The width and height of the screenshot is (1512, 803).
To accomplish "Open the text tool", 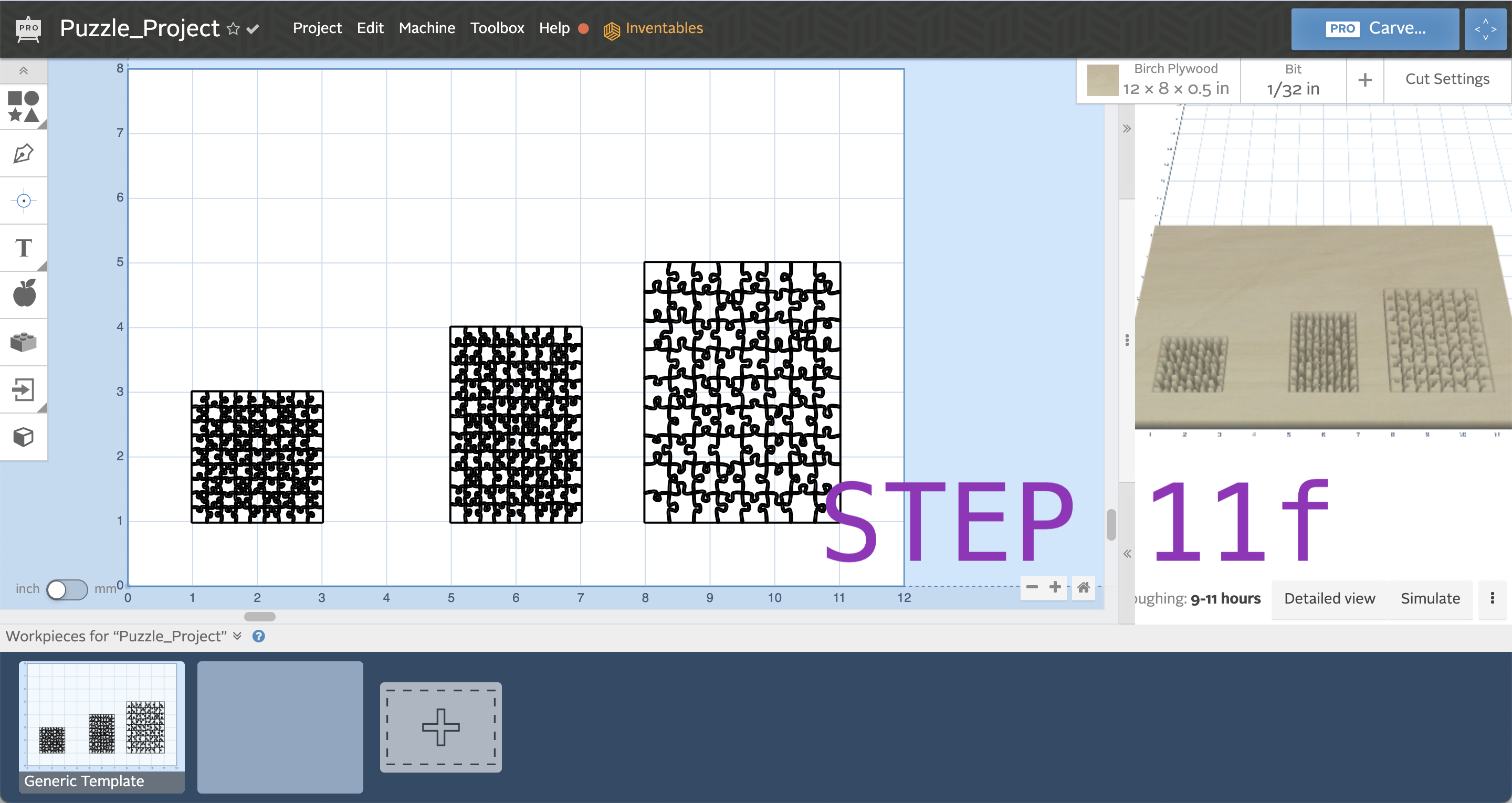I will (24, 248).
